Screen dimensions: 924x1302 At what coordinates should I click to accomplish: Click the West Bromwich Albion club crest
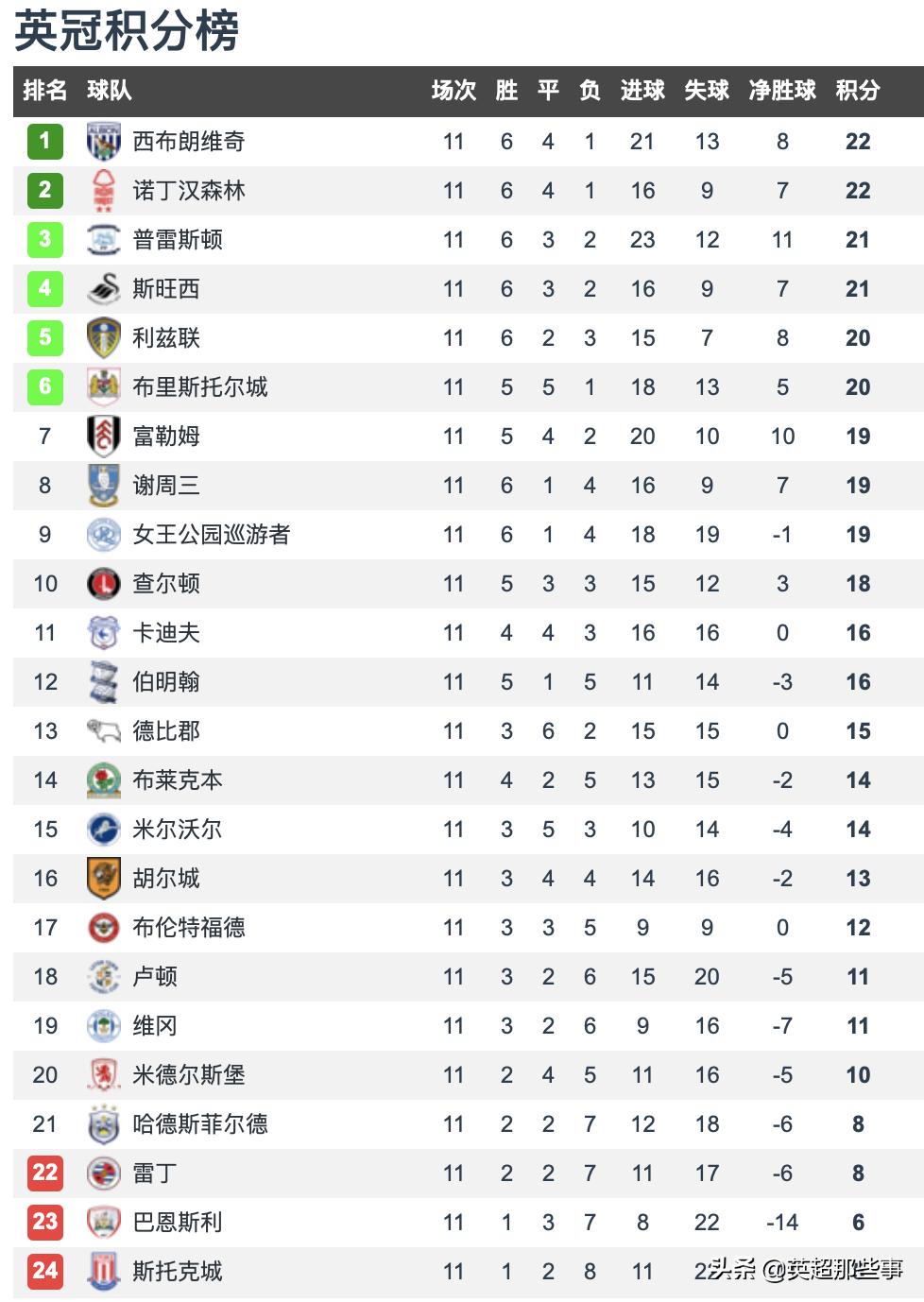pyautogui.click(x=104, y=142)
